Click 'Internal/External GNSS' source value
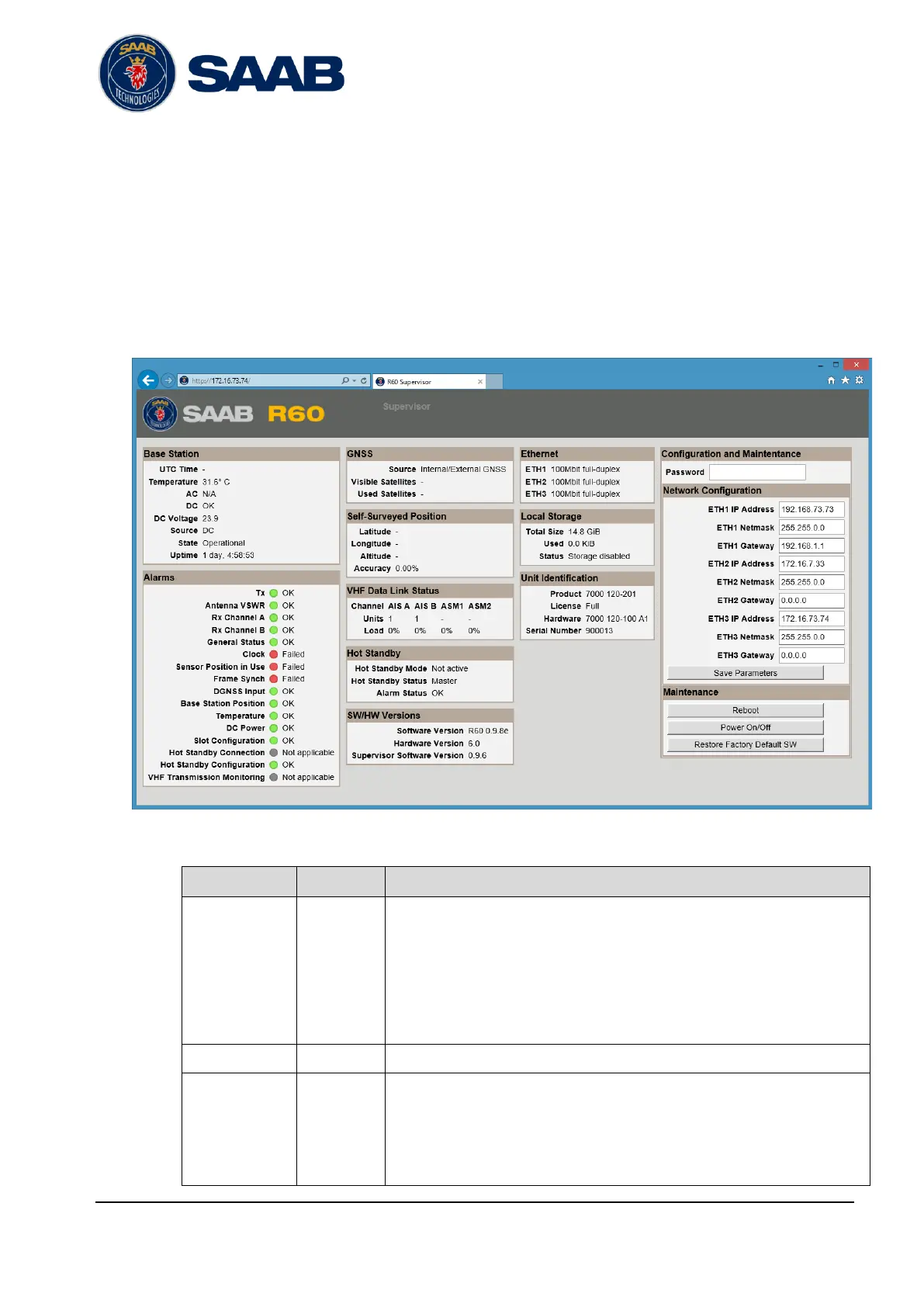Image resolution: width=924 pixels, height=1307 pixels. pos(463,470)
